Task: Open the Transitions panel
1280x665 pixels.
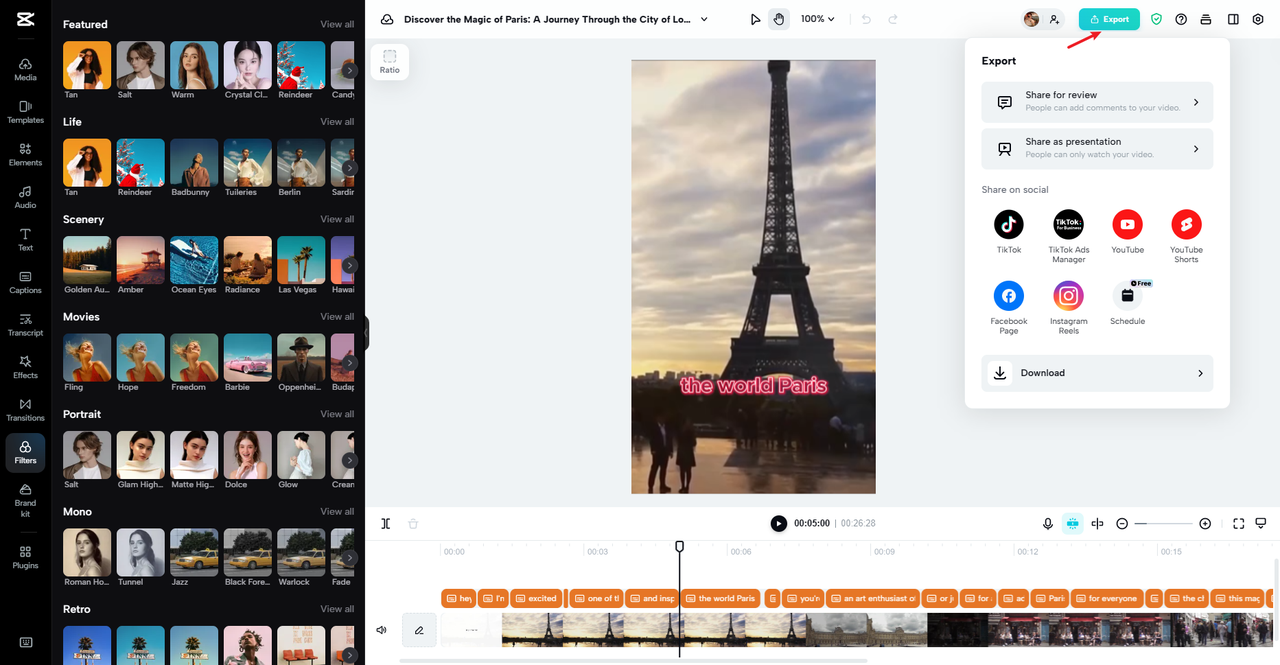Action: click(25, 410)
